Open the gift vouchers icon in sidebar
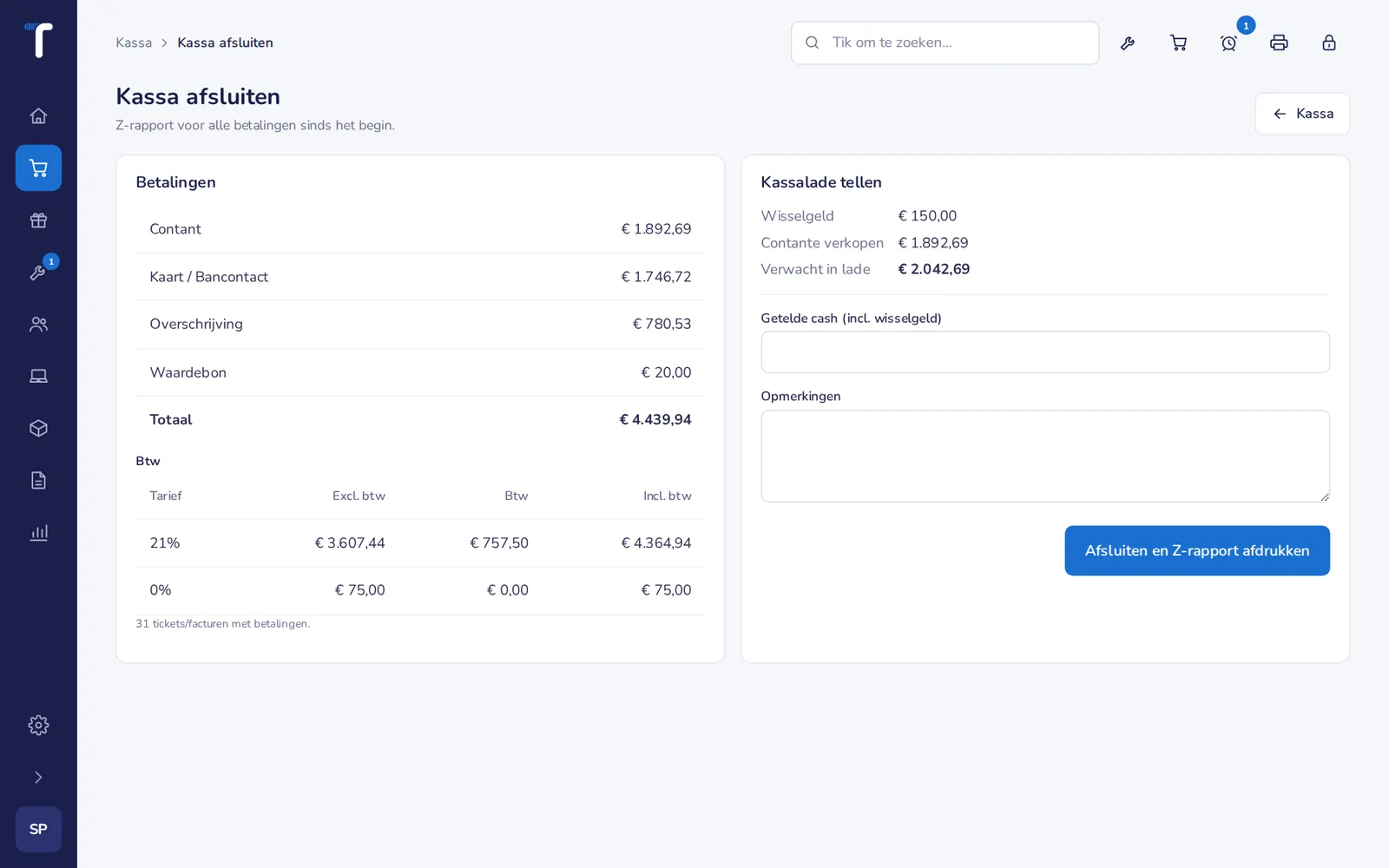Image resolution: width=1389 pixels, height=868 pixels. coord(38,220)
